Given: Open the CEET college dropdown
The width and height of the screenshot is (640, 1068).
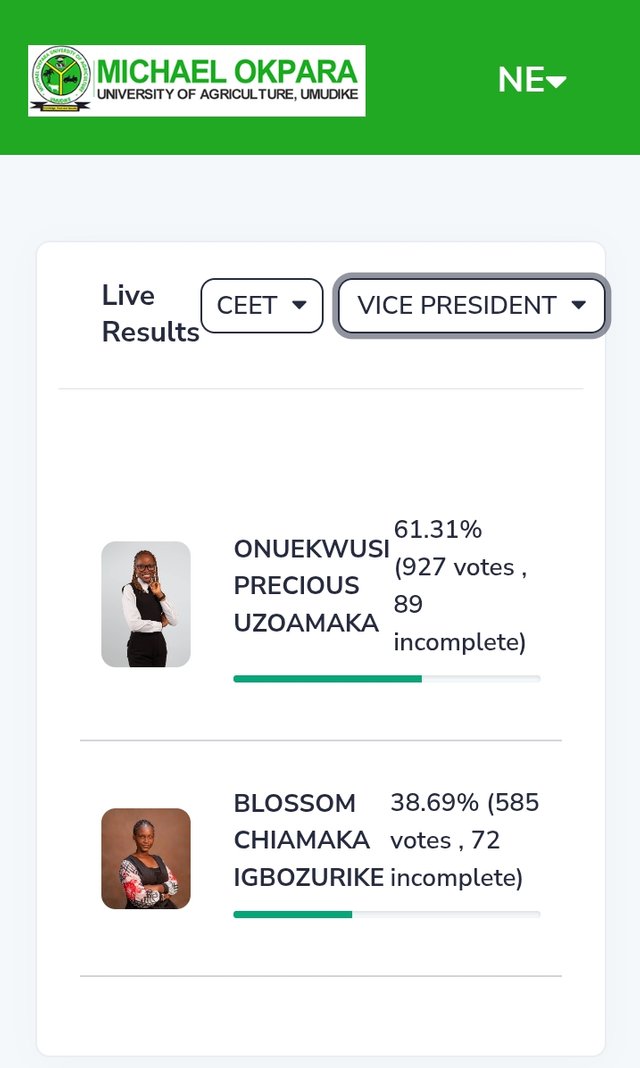Looking at the screenshot, I should coord(262,305).
